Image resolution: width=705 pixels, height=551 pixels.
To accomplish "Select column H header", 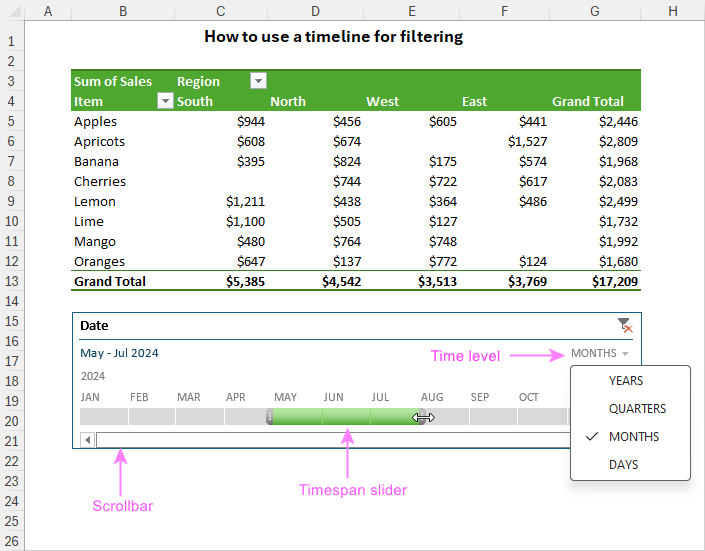I will pyautogui.click(x=673, y=10).
